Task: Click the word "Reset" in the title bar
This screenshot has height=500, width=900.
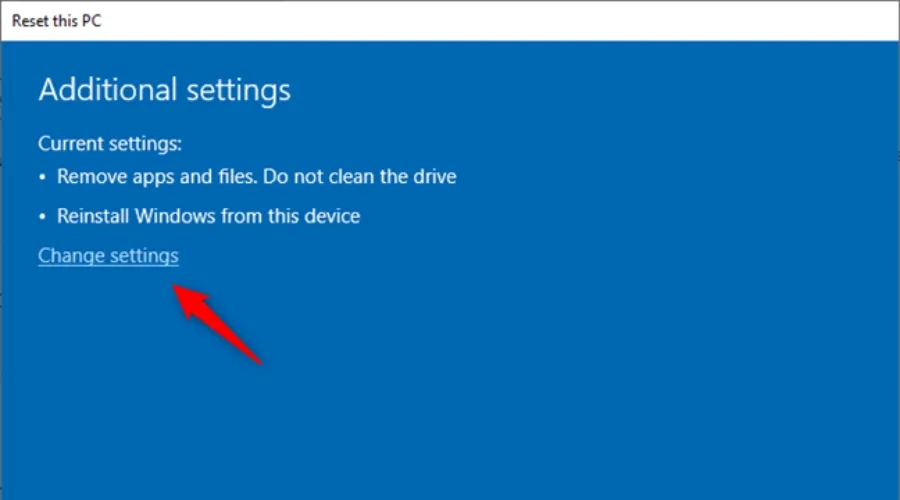Action: pyautogui.click(x=31, y=20)
